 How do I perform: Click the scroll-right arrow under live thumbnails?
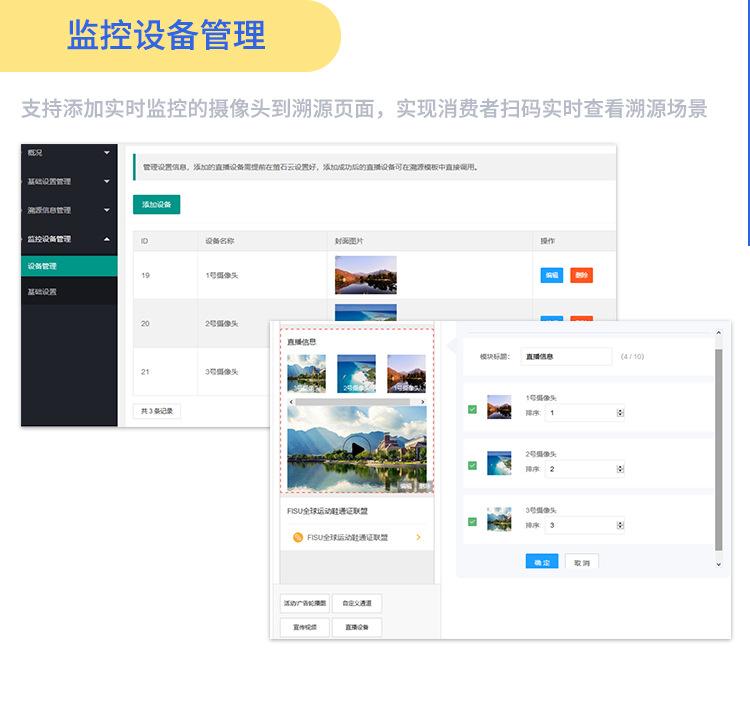pos(423,402)
